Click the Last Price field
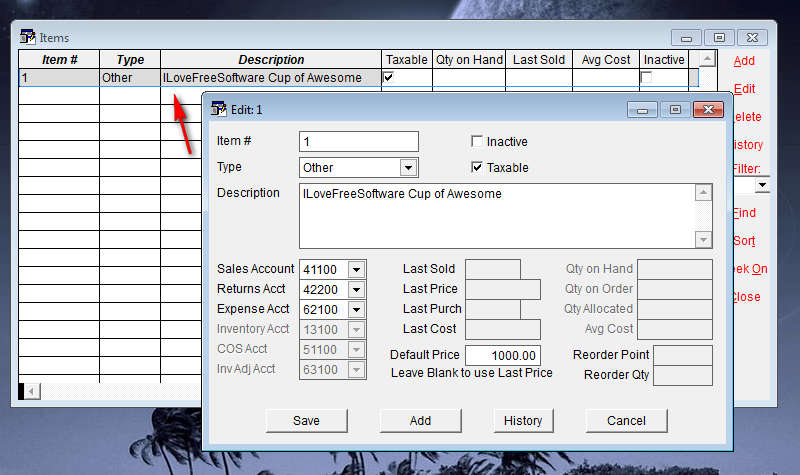 (x=503, y=289)
